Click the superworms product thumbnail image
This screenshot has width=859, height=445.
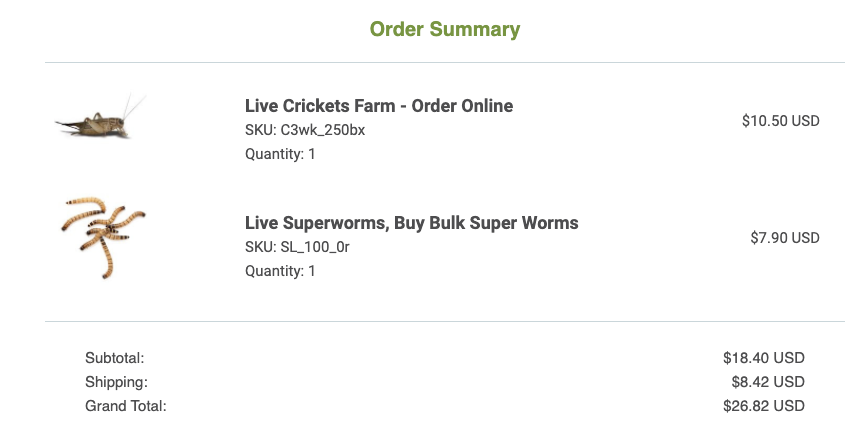click(103, 237)
